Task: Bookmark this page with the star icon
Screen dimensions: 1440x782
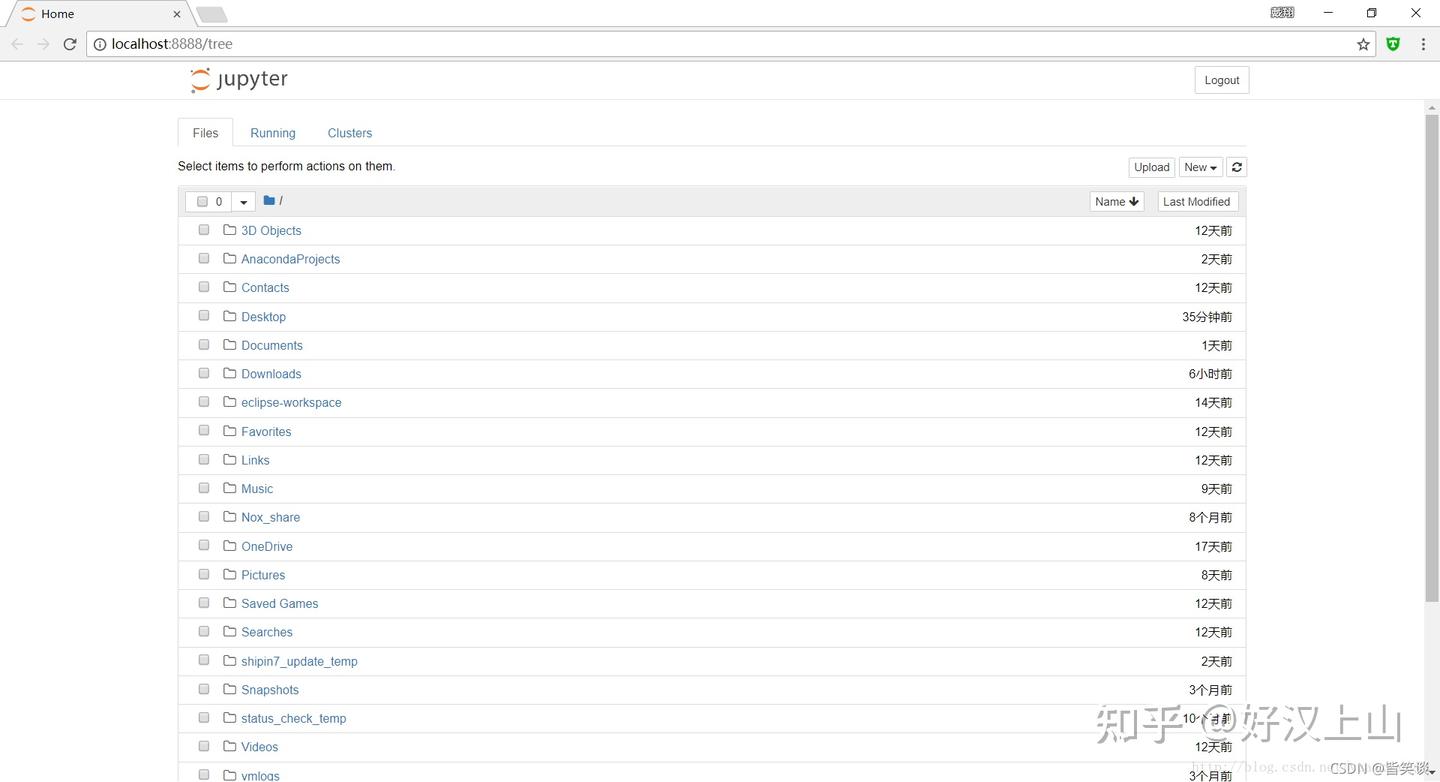Action: 1363,44
